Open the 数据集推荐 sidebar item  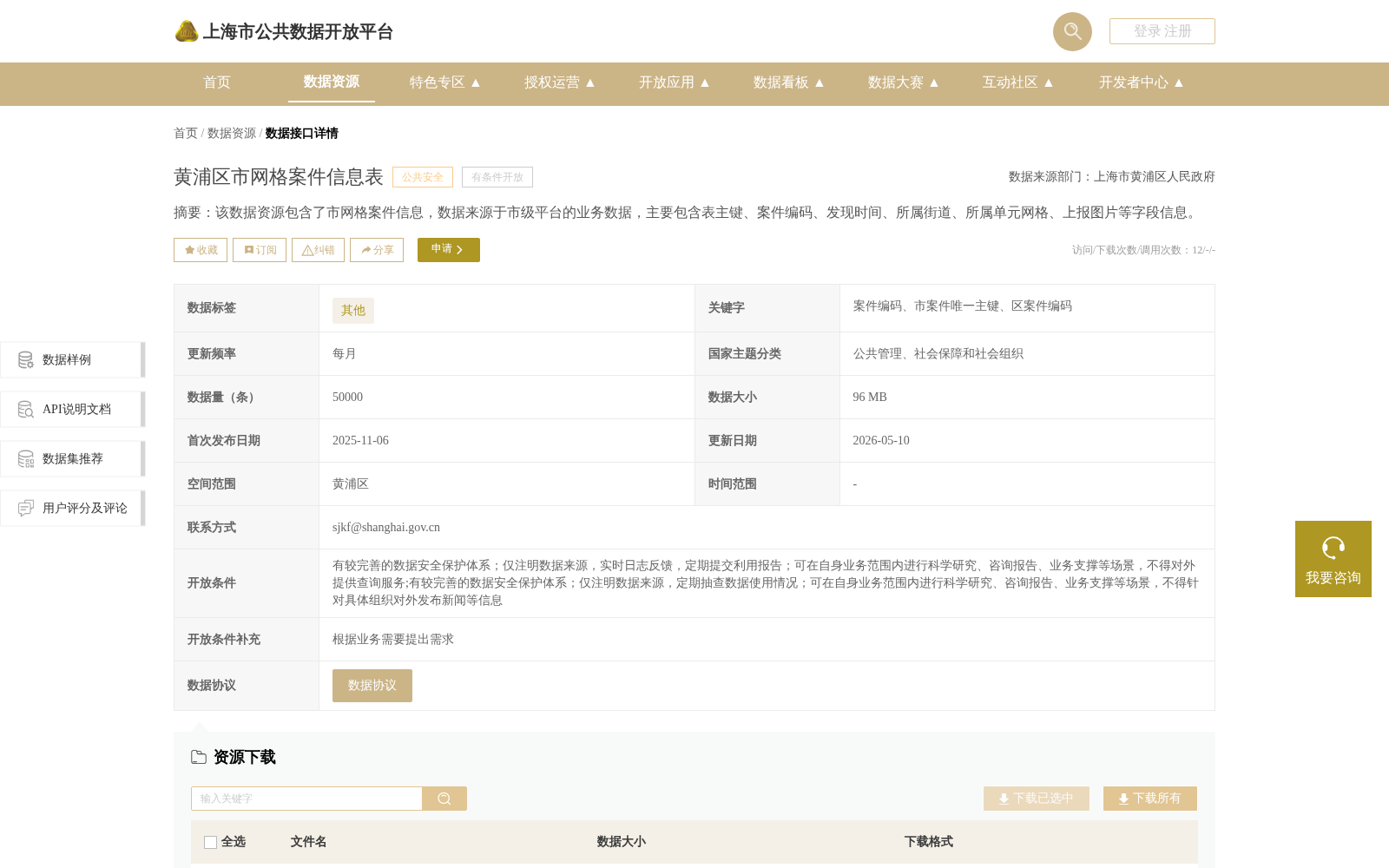(x=72, y=458)
